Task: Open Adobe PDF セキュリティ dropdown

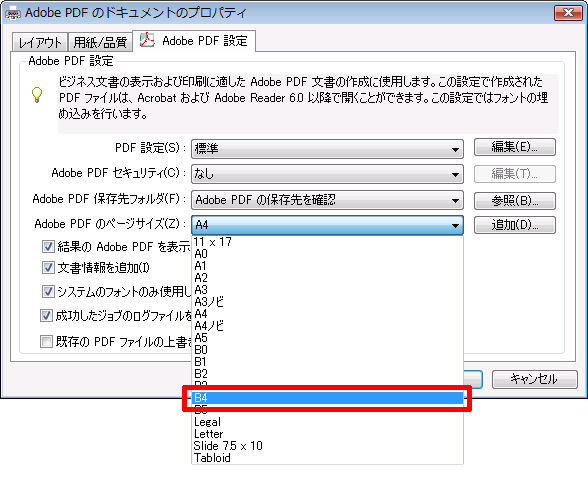Action: coord(327,174)
